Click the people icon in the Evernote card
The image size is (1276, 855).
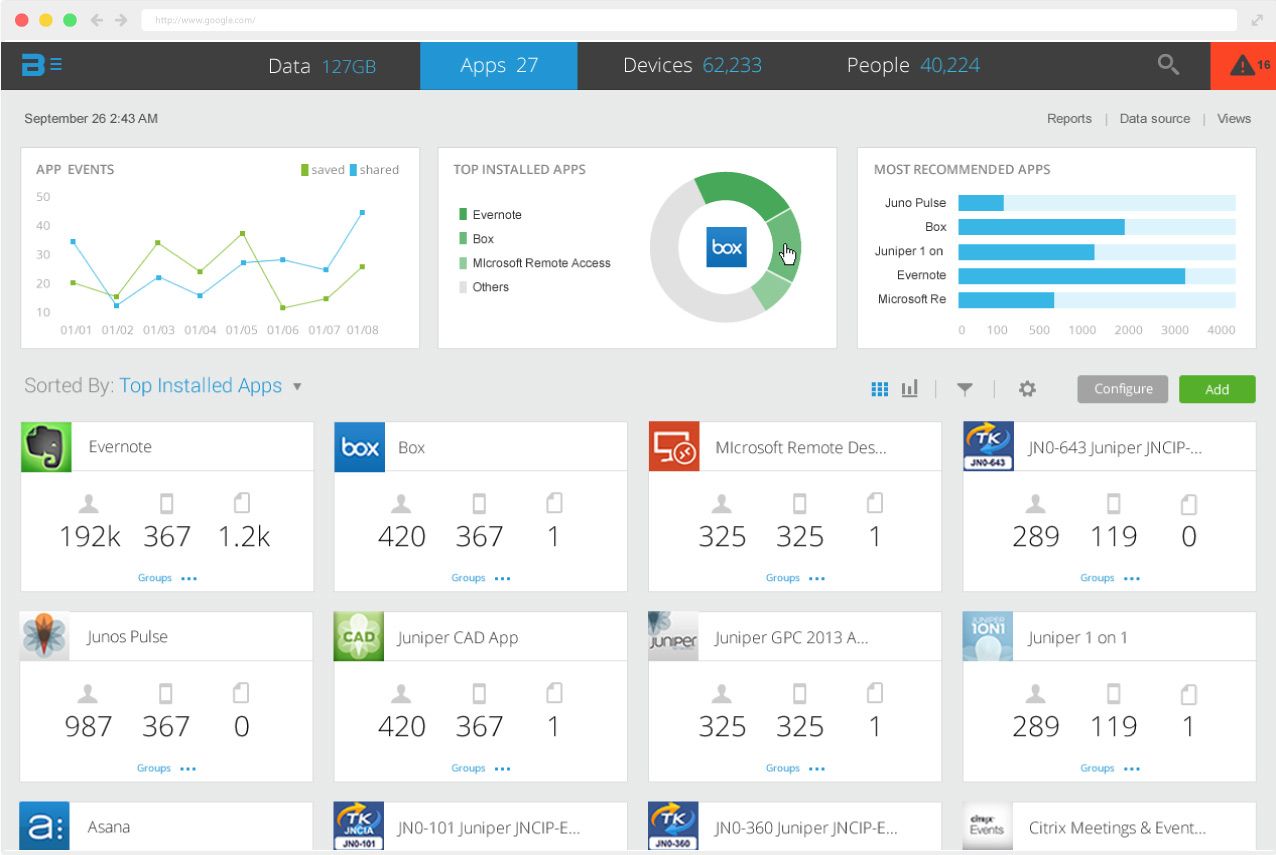point(88,503)
